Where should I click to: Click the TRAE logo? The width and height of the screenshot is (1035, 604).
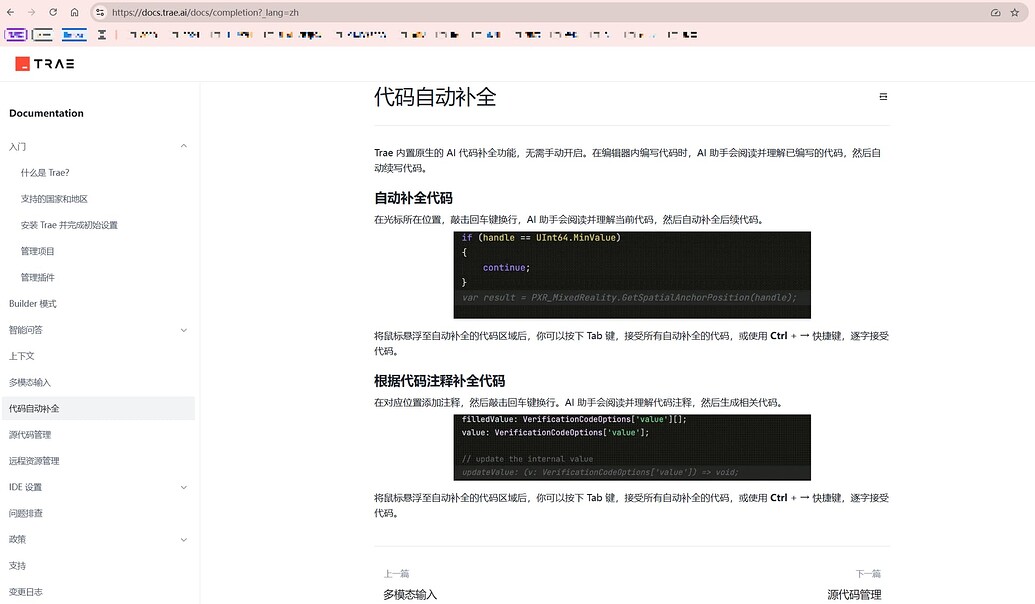pos(45,63)
